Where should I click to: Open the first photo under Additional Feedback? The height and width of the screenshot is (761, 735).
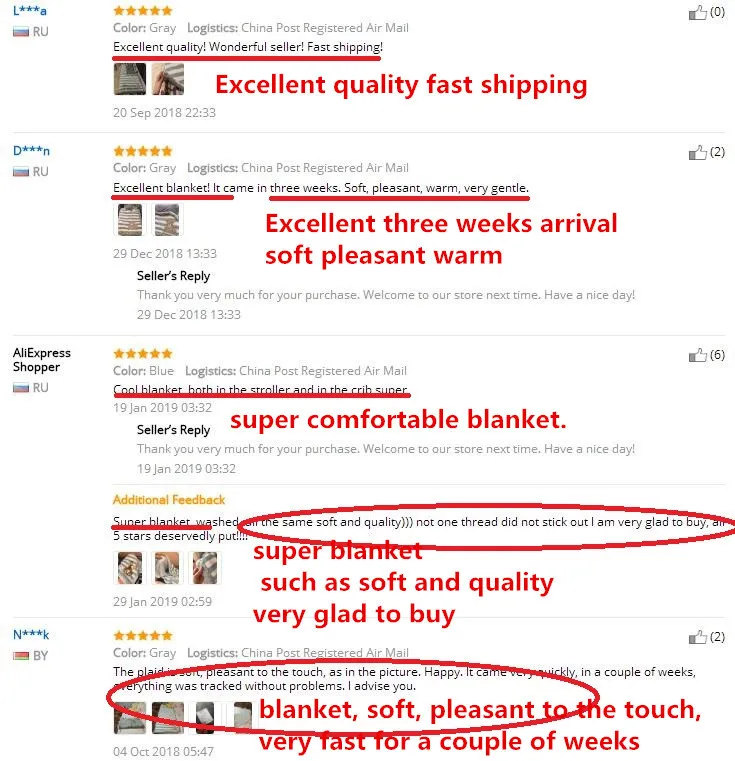[130, 567]
